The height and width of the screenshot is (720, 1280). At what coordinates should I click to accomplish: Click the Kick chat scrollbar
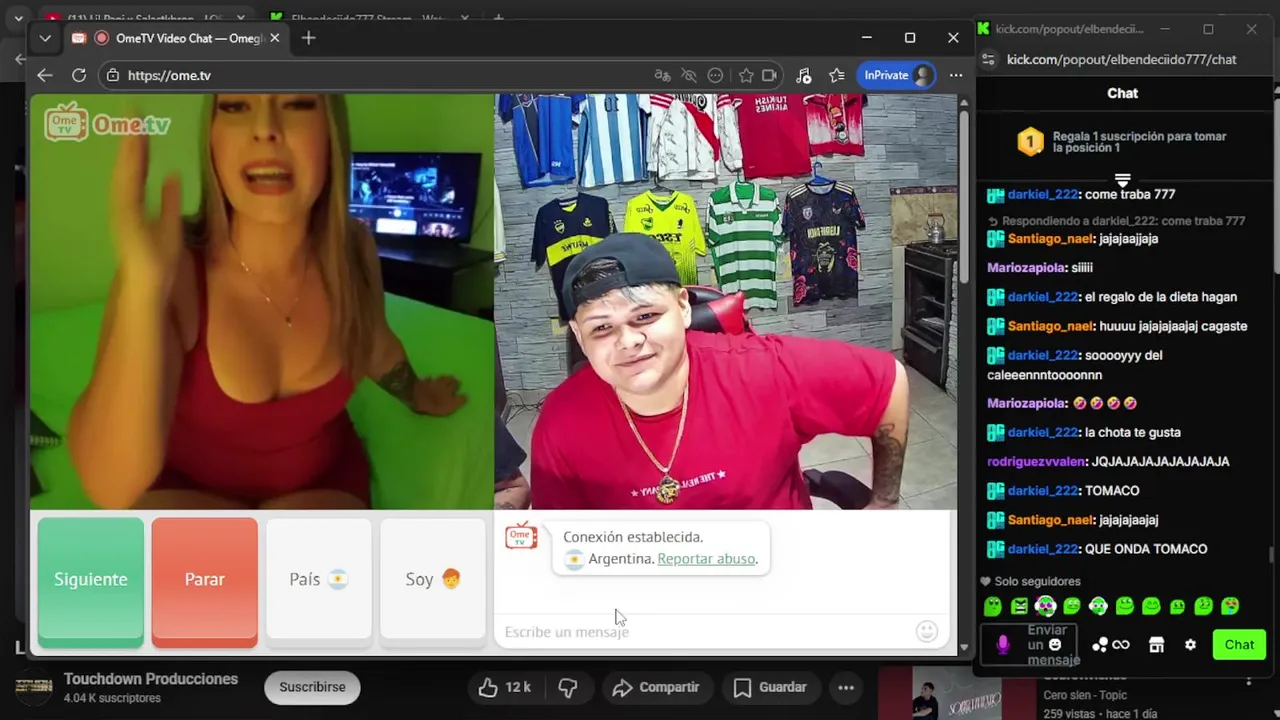(x=1272, y=555)
